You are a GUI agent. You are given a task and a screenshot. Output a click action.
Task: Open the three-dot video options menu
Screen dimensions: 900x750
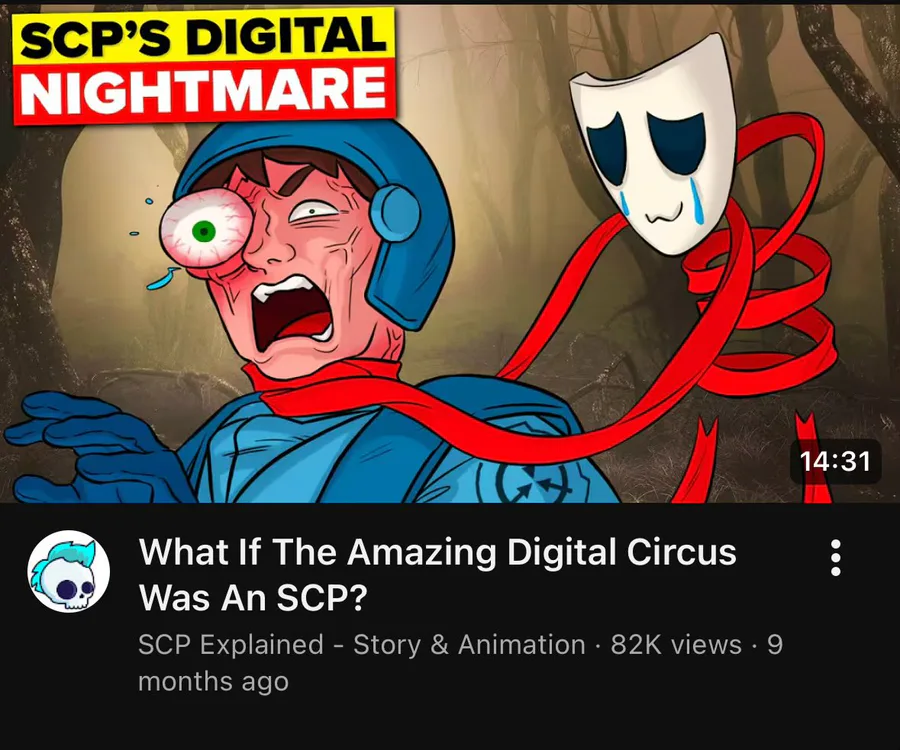click(836, 557)
